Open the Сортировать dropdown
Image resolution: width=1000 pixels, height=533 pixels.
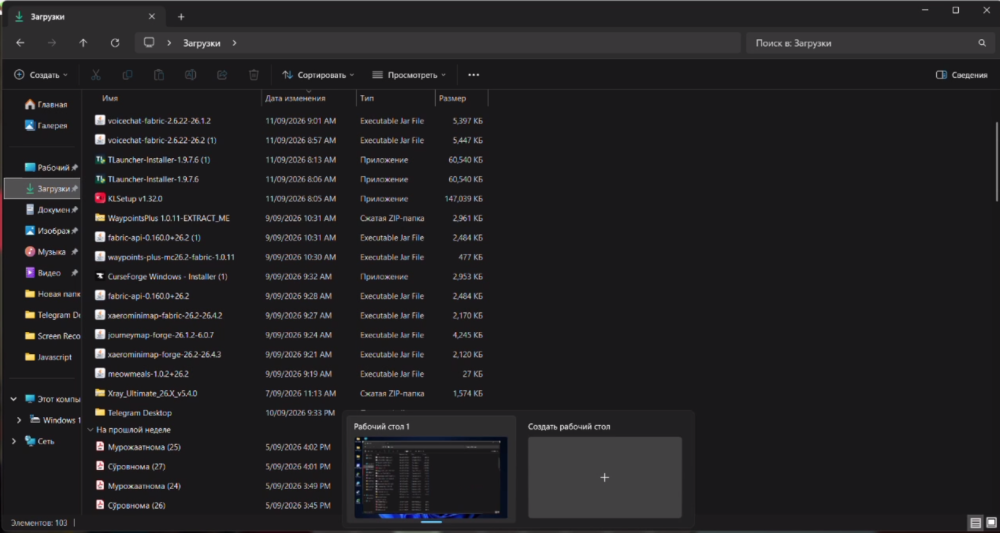318,75
